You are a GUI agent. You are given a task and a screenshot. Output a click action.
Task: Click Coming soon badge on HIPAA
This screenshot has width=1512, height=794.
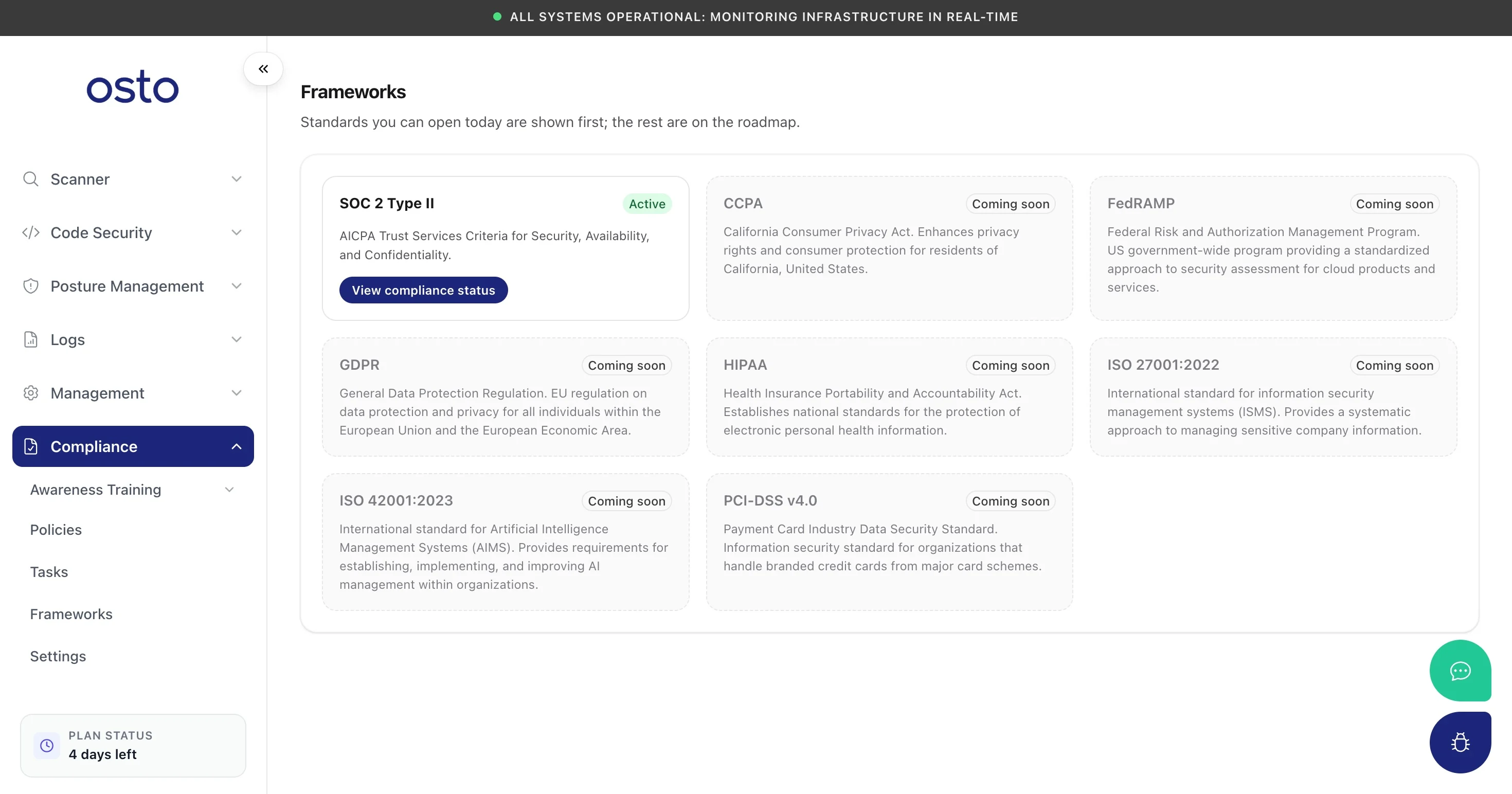1010,365
